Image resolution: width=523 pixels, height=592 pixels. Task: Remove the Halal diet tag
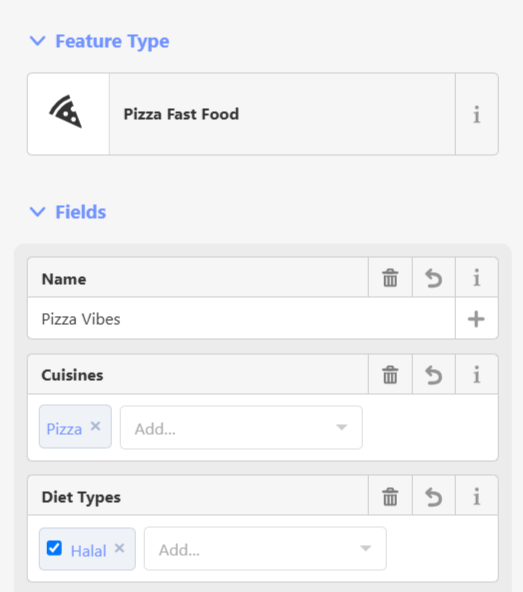point(119,548)
